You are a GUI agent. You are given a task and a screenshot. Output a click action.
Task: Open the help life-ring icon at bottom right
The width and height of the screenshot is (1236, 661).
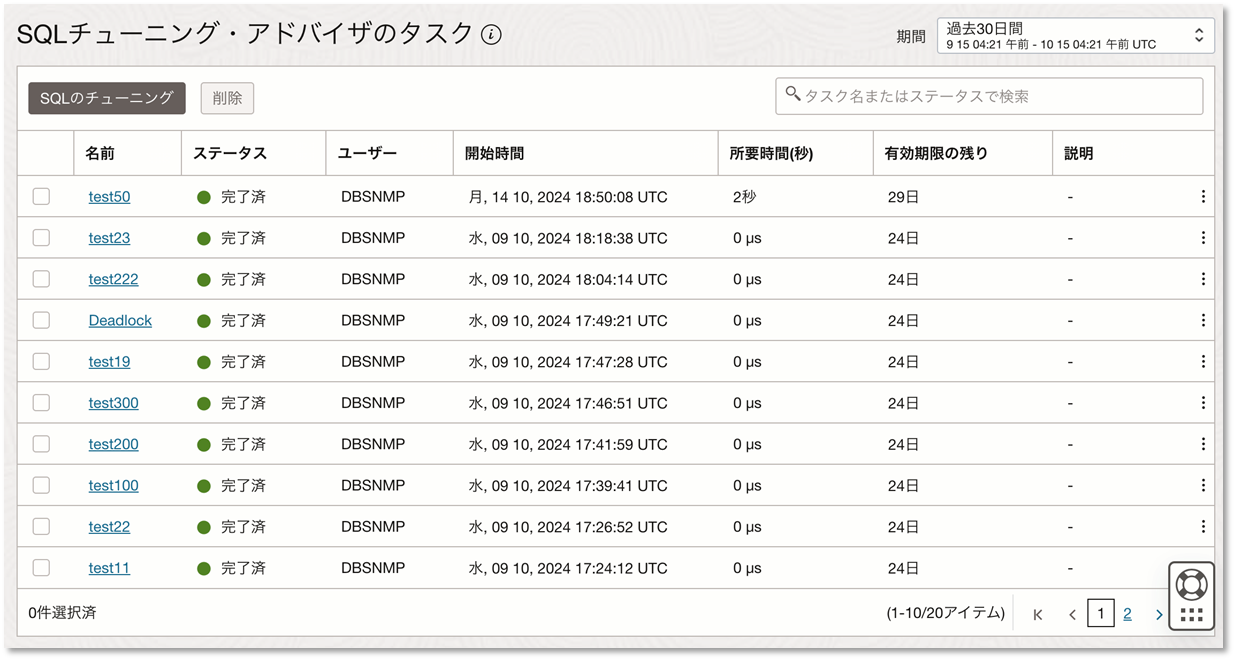(x=1190, y=585)
